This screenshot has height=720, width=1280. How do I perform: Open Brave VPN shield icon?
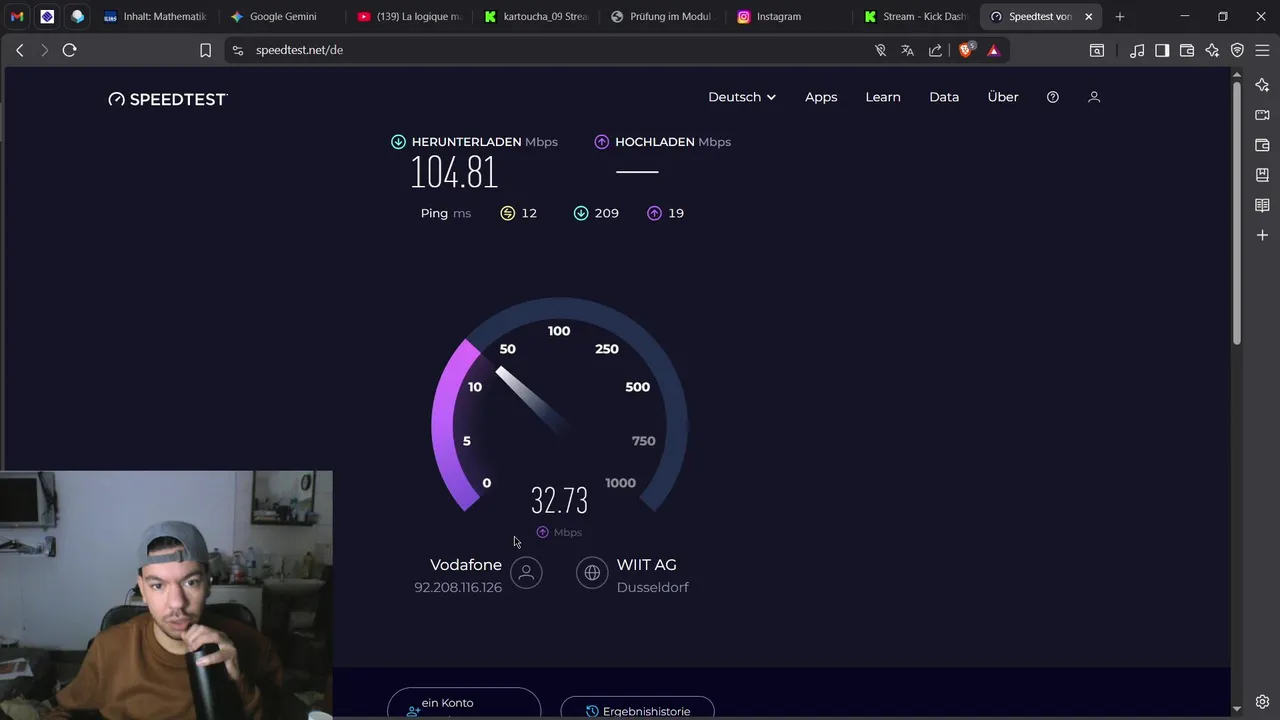[x=1237, y=50]
